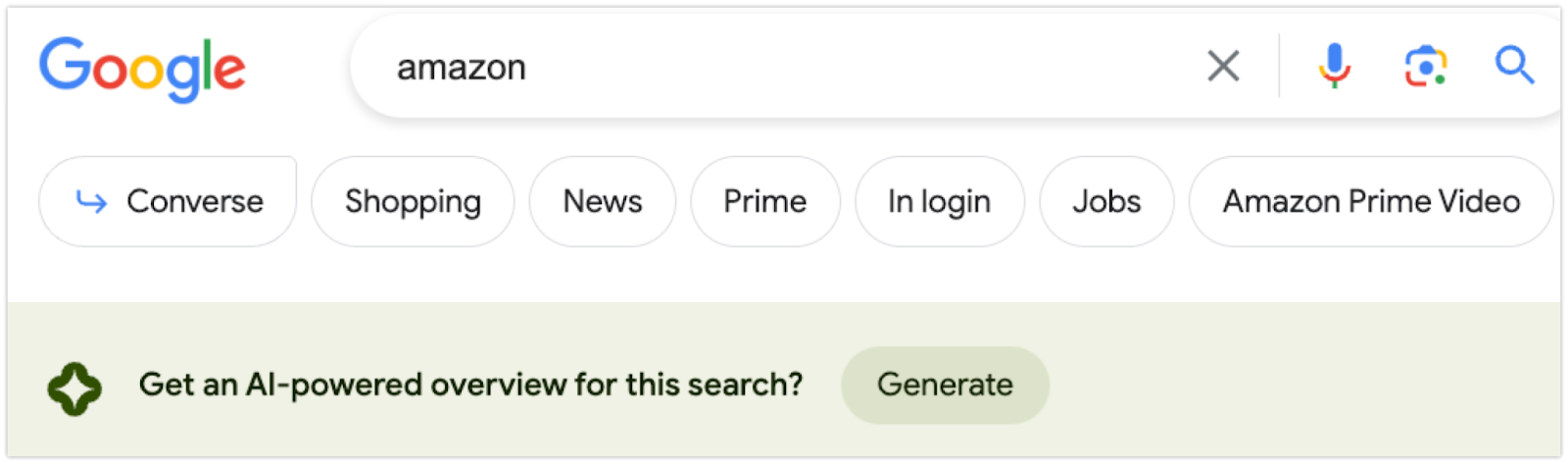Select the Converse label chip
Viewport: 1568px width, 464px height.
tap(168, 201)
